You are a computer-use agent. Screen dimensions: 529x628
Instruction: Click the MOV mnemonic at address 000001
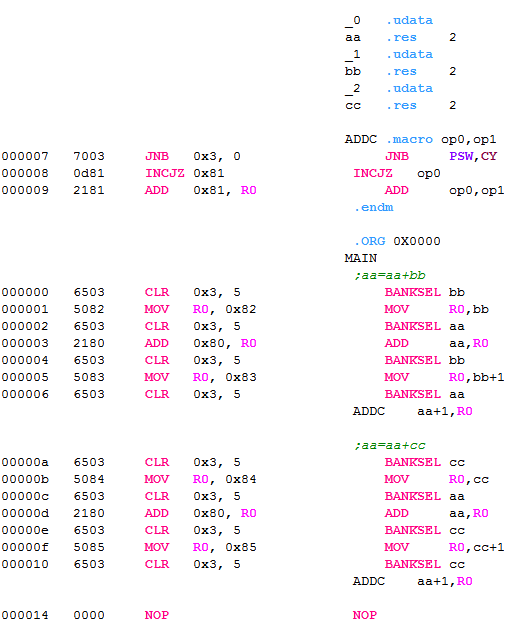click(157, 309)
